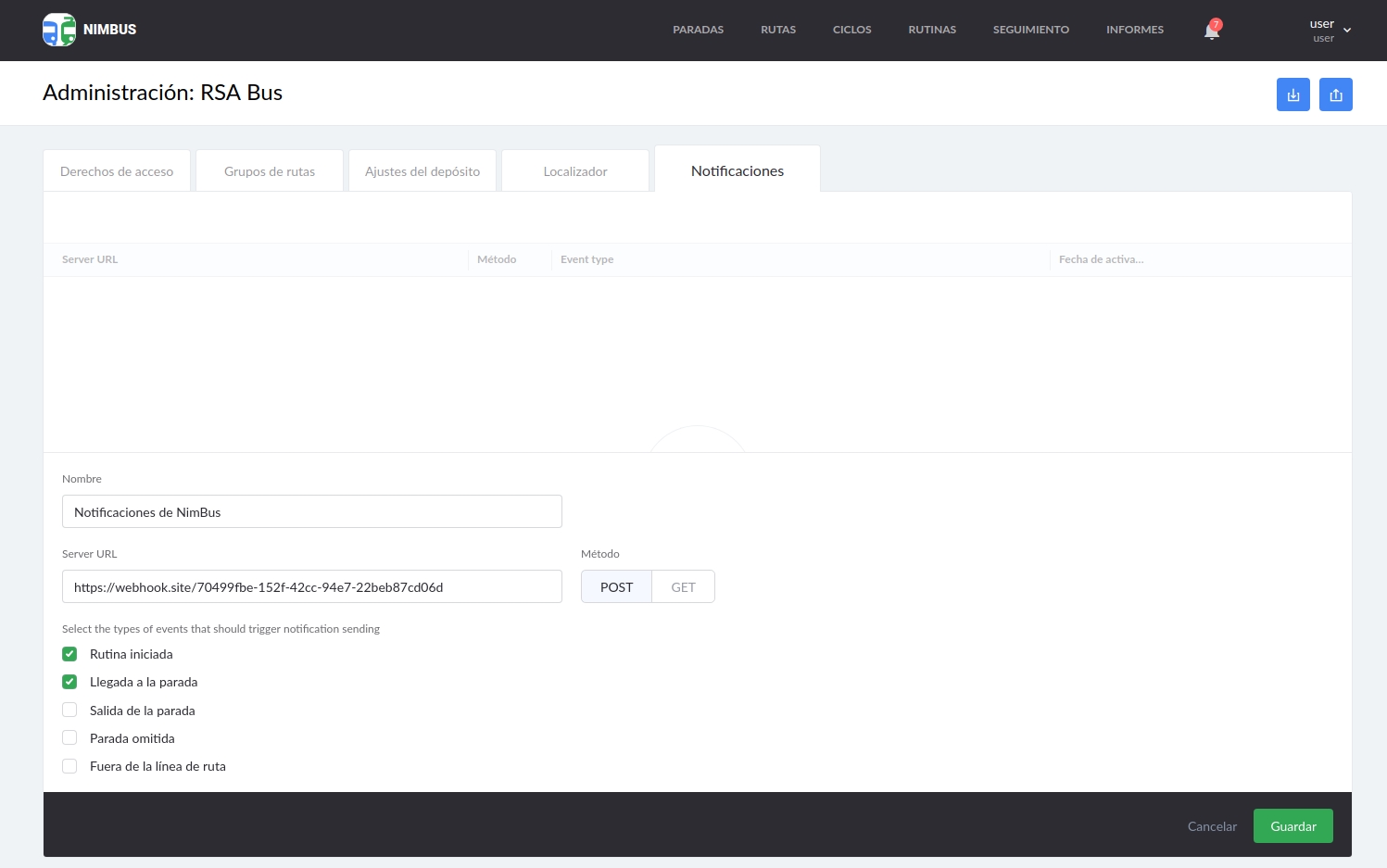Open the NIMBUS home logo
Image resolution: width=1387 pixels, height=868 pixels.
pyautogui.click(x=89, y=29)
